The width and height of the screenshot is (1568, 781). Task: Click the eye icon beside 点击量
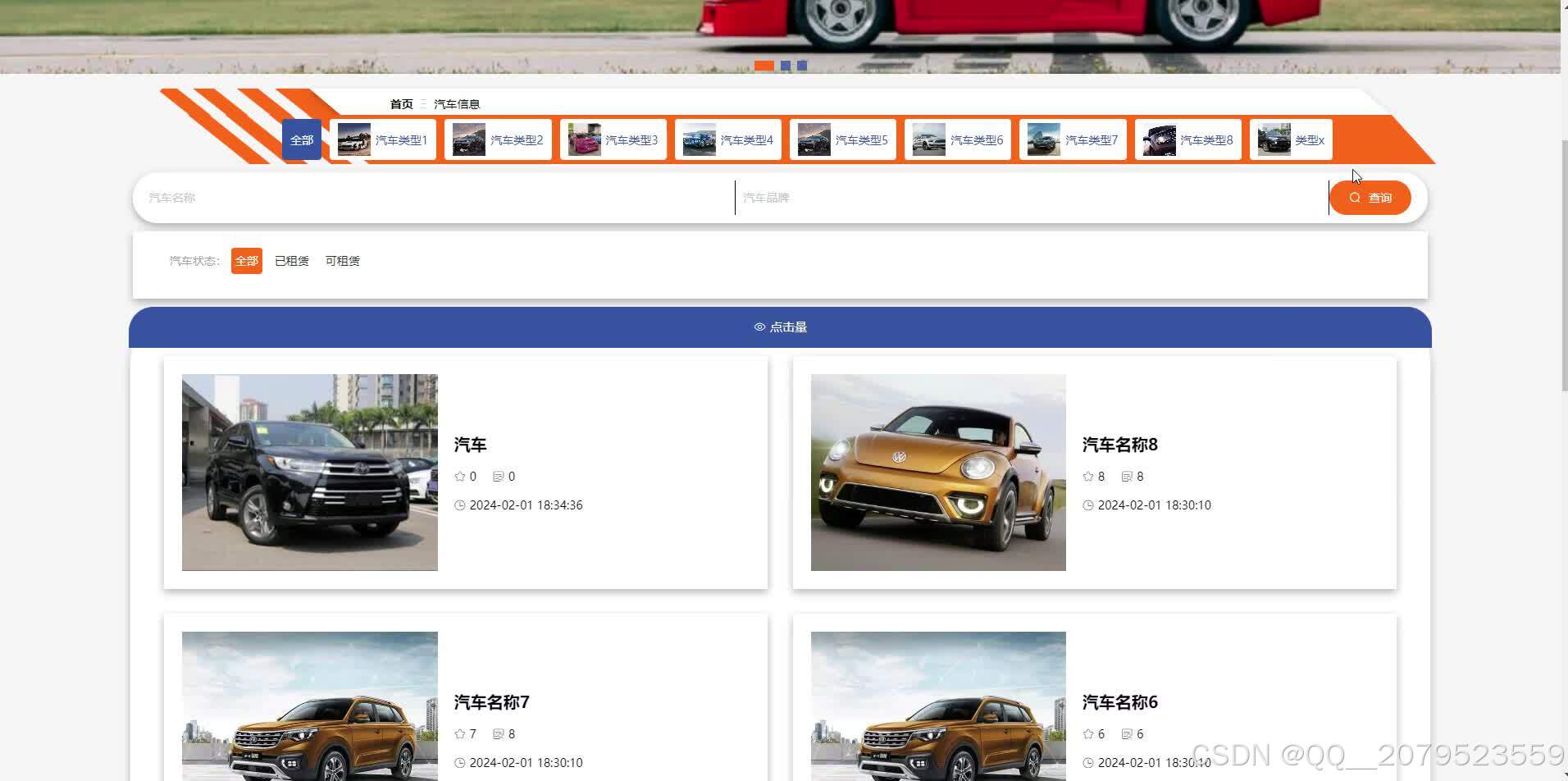(759, 327)
